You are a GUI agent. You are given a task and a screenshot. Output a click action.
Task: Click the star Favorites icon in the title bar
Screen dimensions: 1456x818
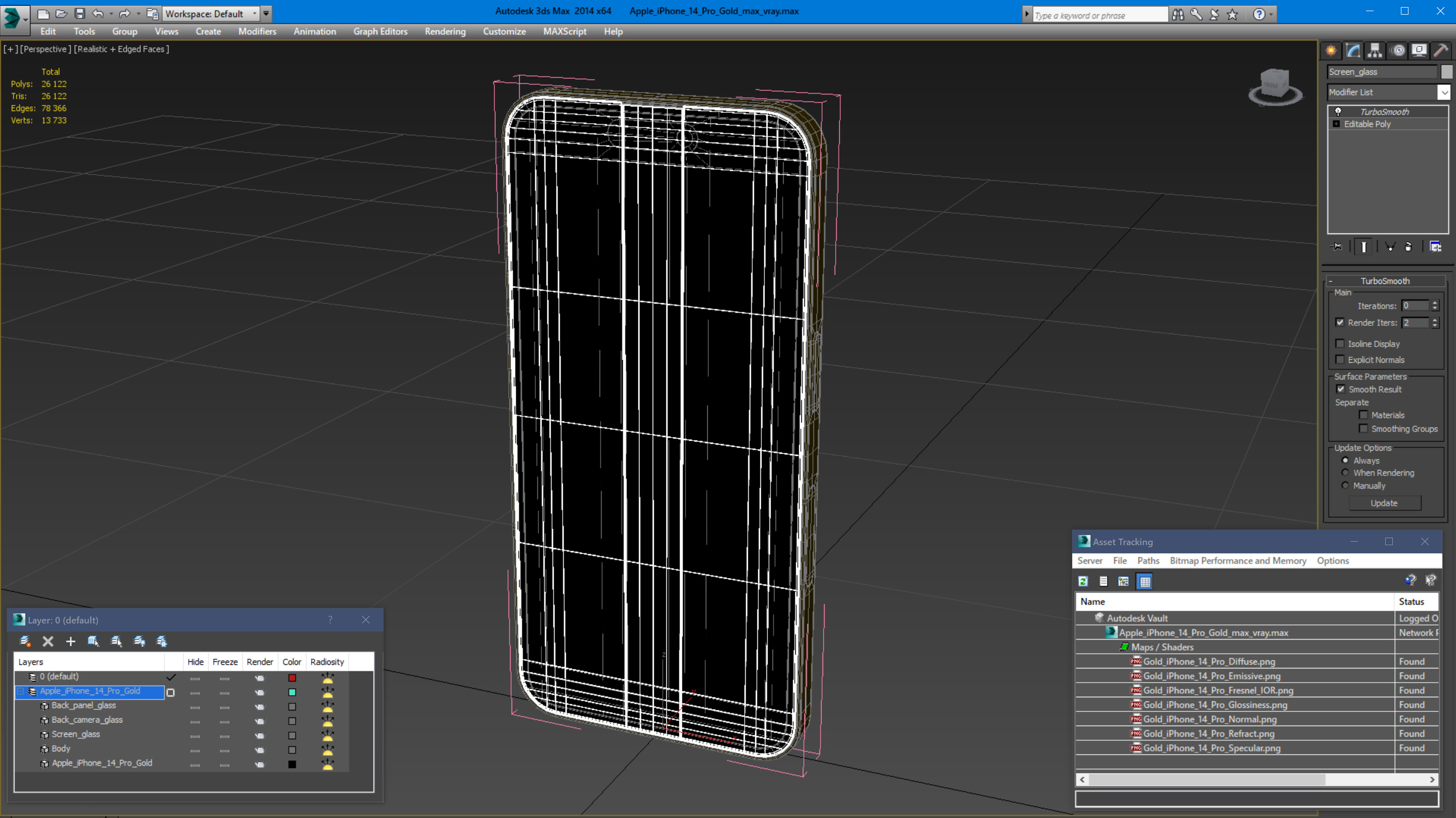[x=1233, y=15]
